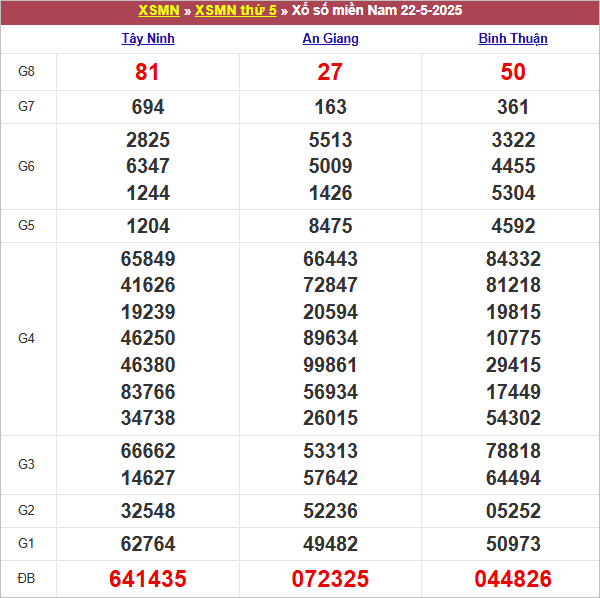Click G6 number 6347

148,166
